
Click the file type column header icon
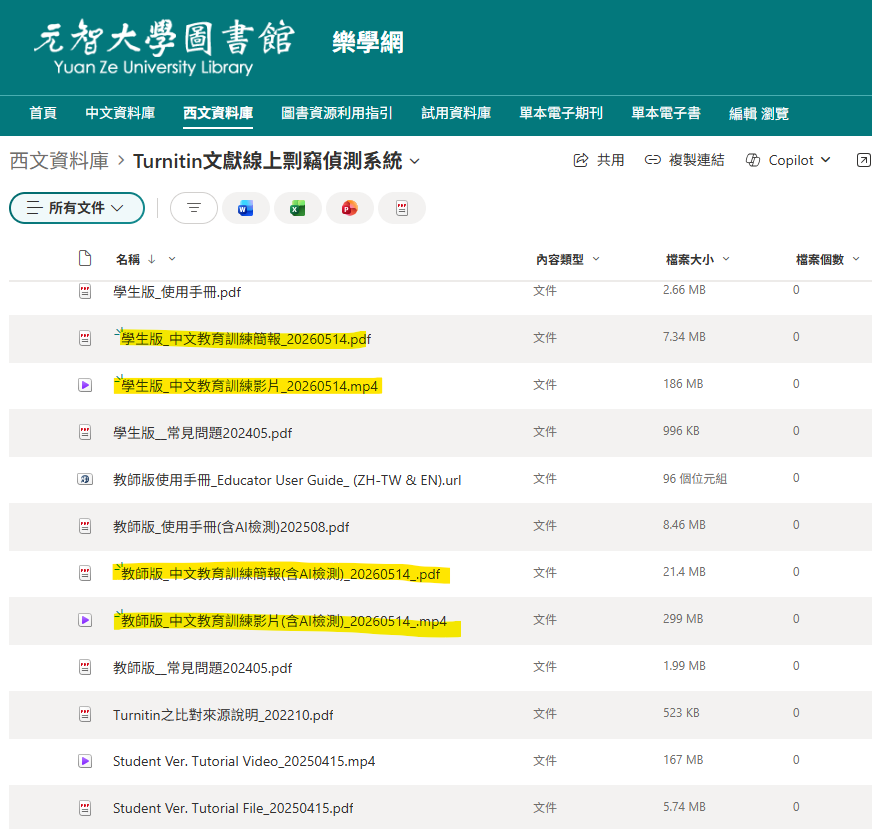pyautogui.click(x=85, y=259)
